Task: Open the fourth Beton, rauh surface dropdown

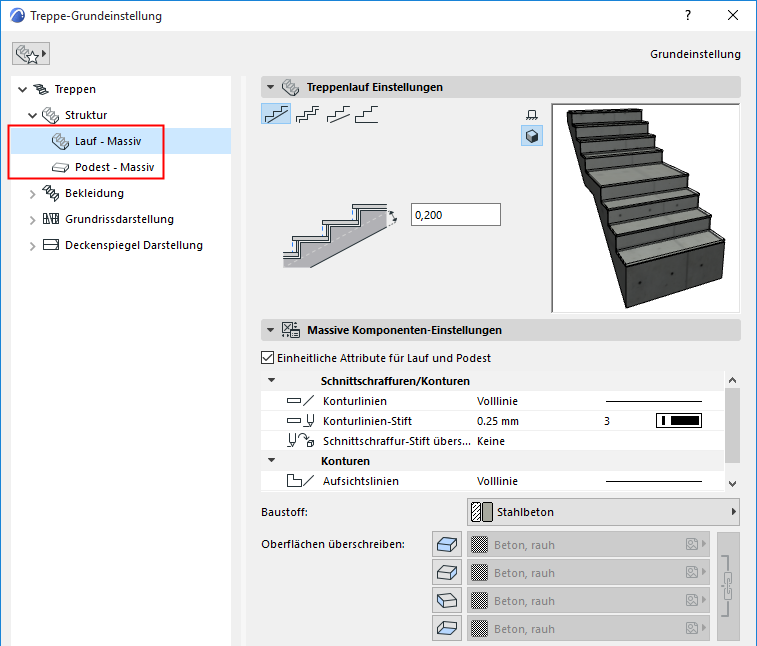Action: click(589, 628)
